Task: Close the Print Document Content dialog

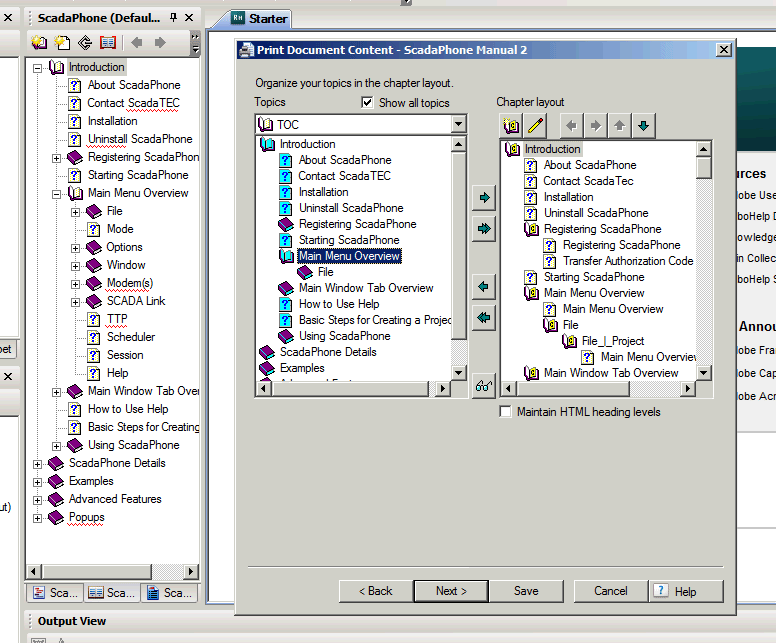Action: 724,49
